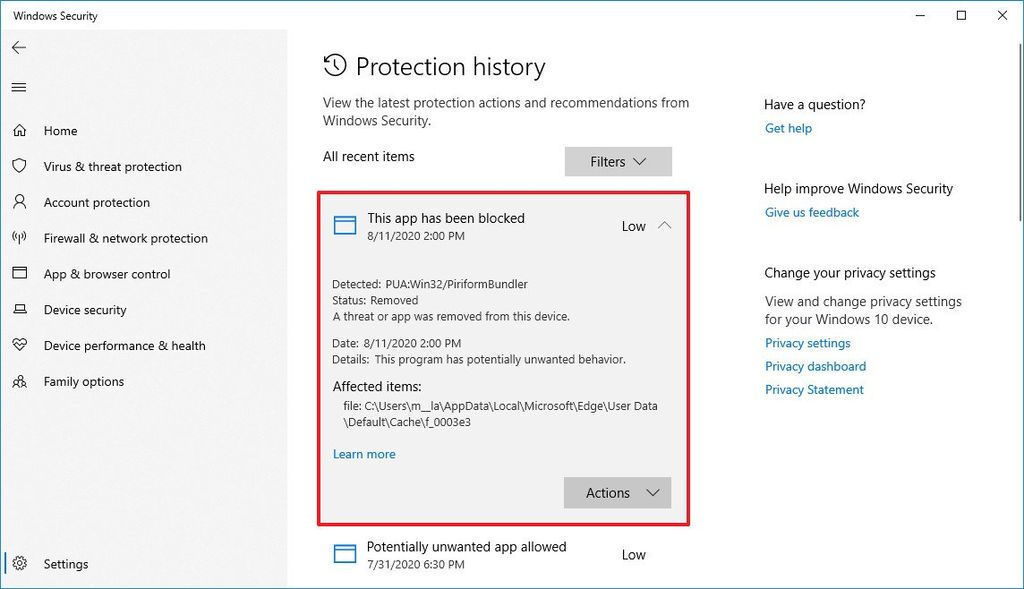Viewport: 1024px width, 589px height.
Task: Open the Actions dropdown
Action: point(617,492)
